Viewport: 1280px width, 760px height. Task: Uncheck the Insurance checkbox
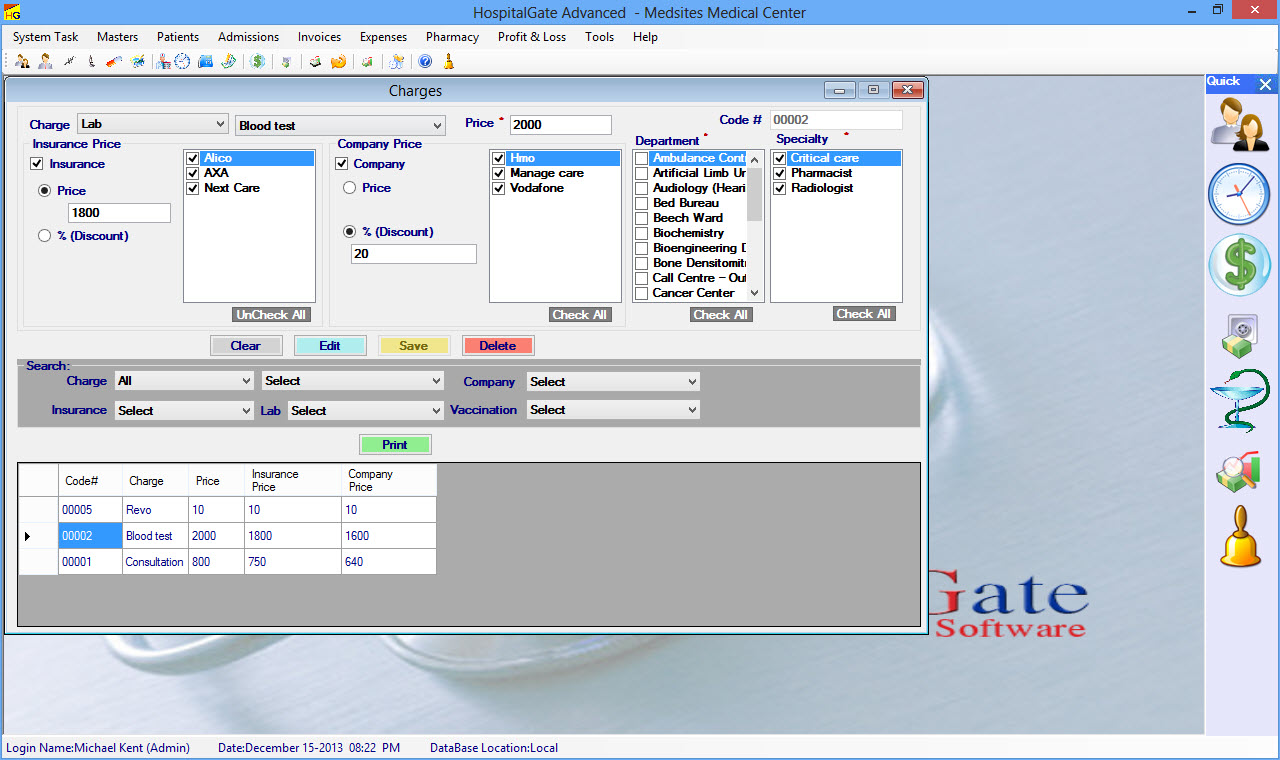coord(37,164)
